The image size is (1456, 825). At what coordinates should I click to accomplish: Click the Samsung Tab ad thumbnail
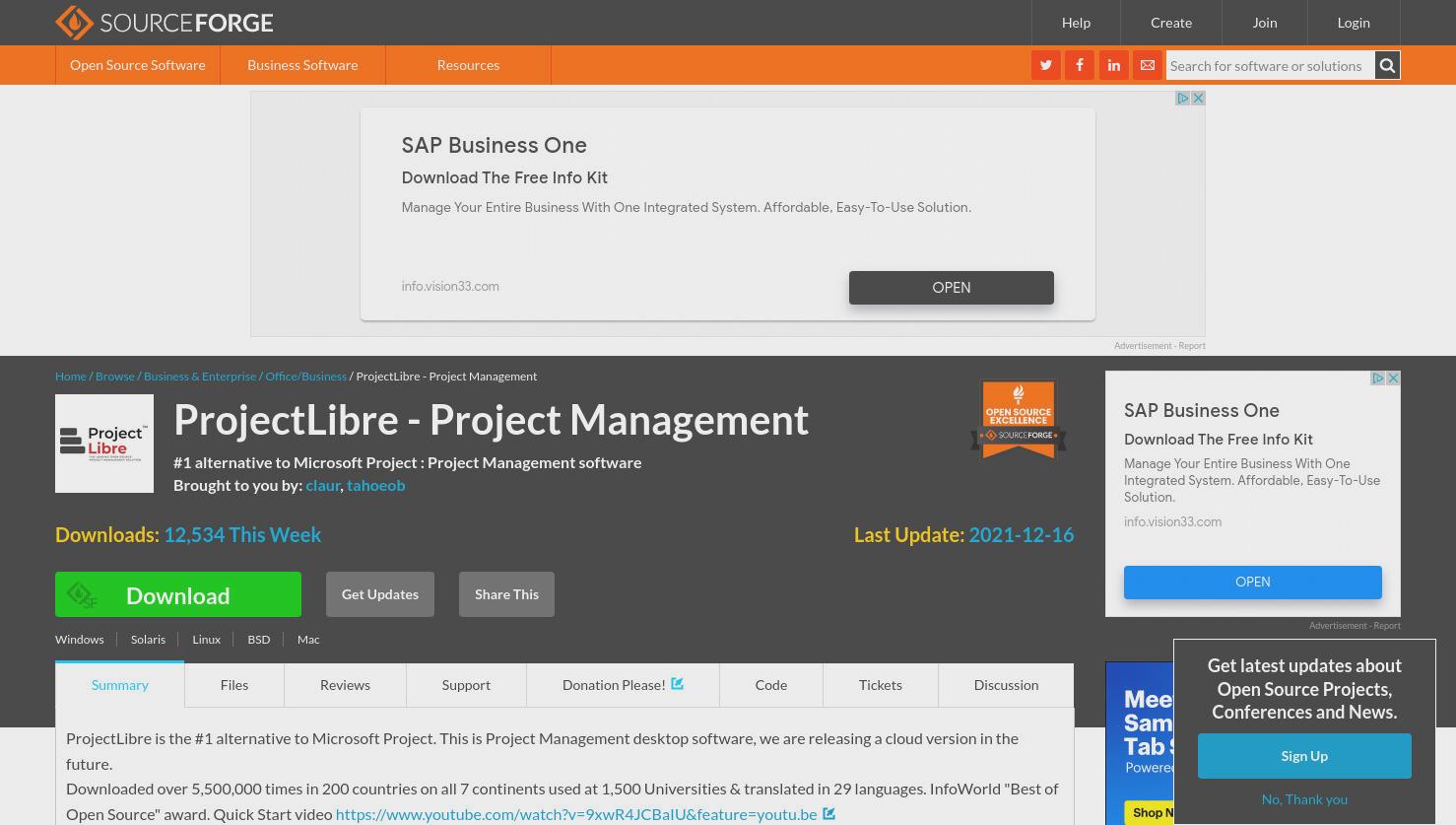pos(1140,743)
